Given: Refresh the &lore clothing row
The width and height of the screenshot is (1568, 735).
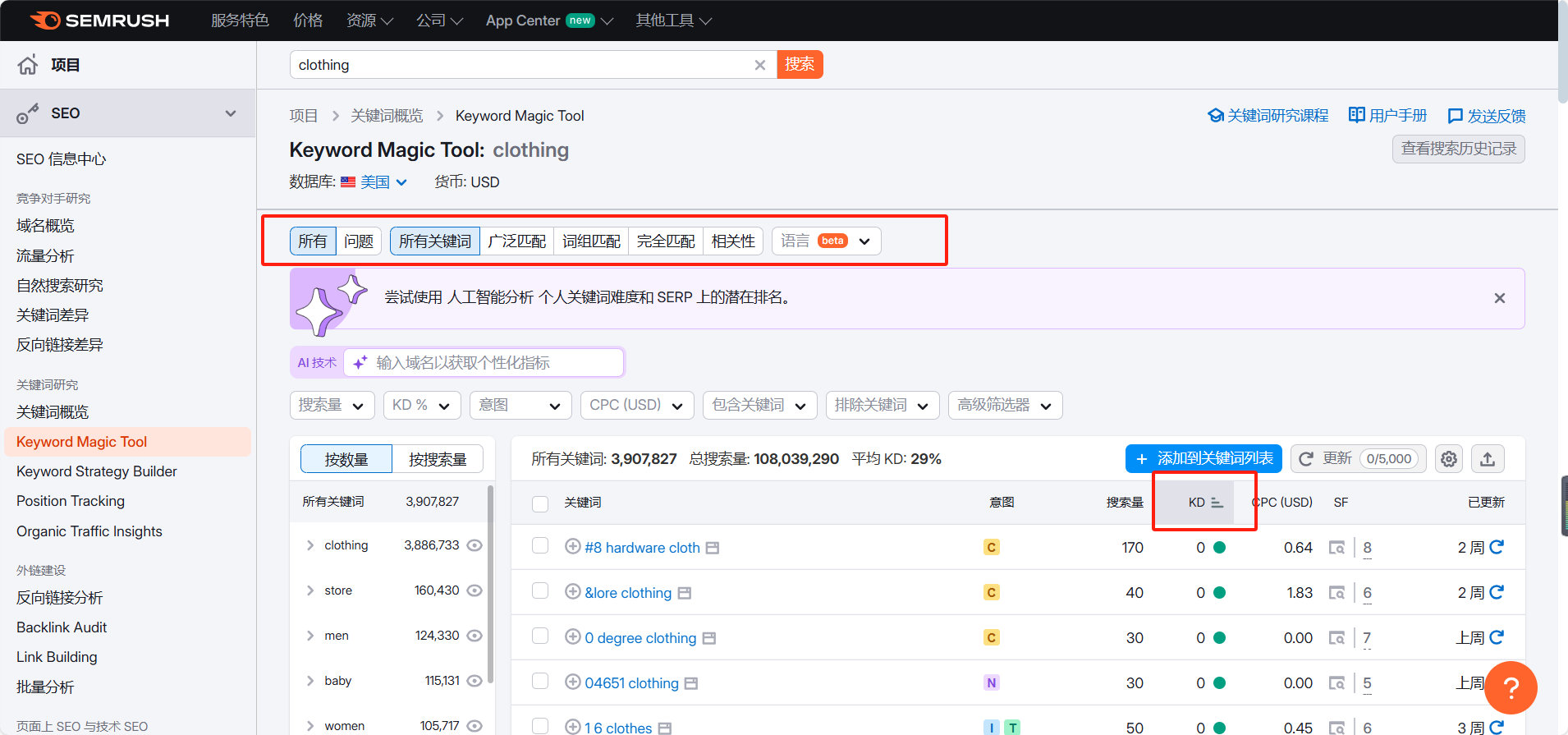Looking at the screenshot, I should (1497, 592).
